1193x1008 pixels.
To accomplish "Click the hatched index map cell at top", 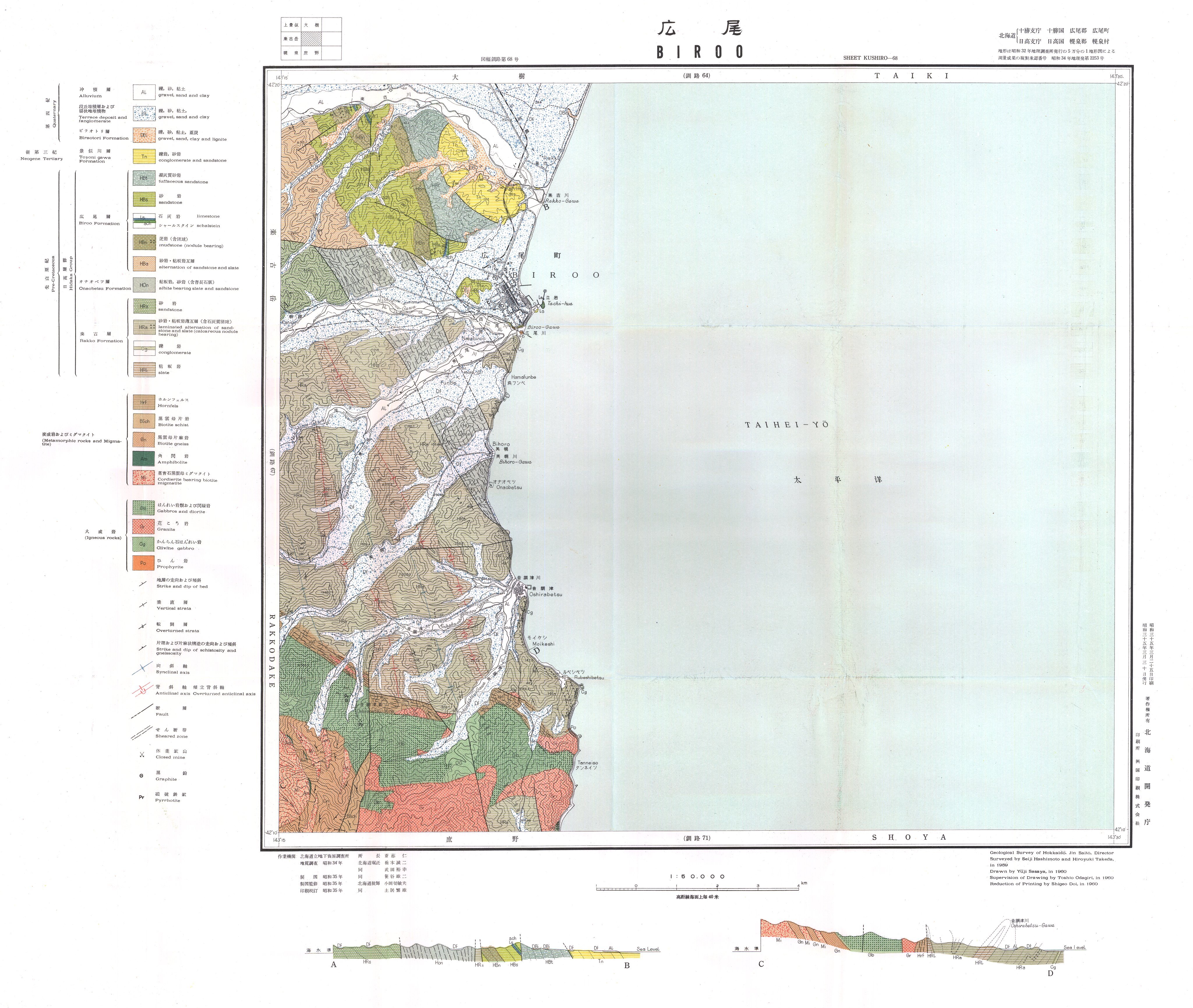I will (311, 38).
